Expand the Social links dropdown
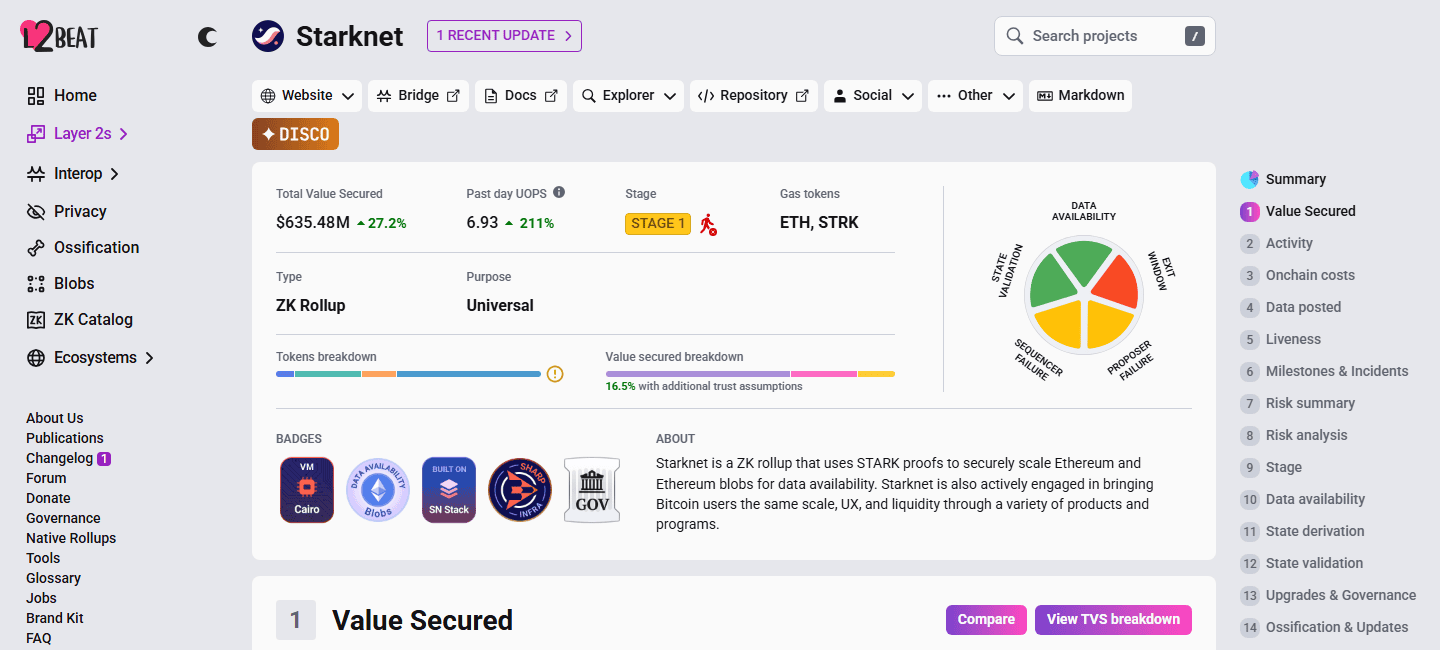The width and height of the screenshot is (1440, 650). (x=874, y=96)
